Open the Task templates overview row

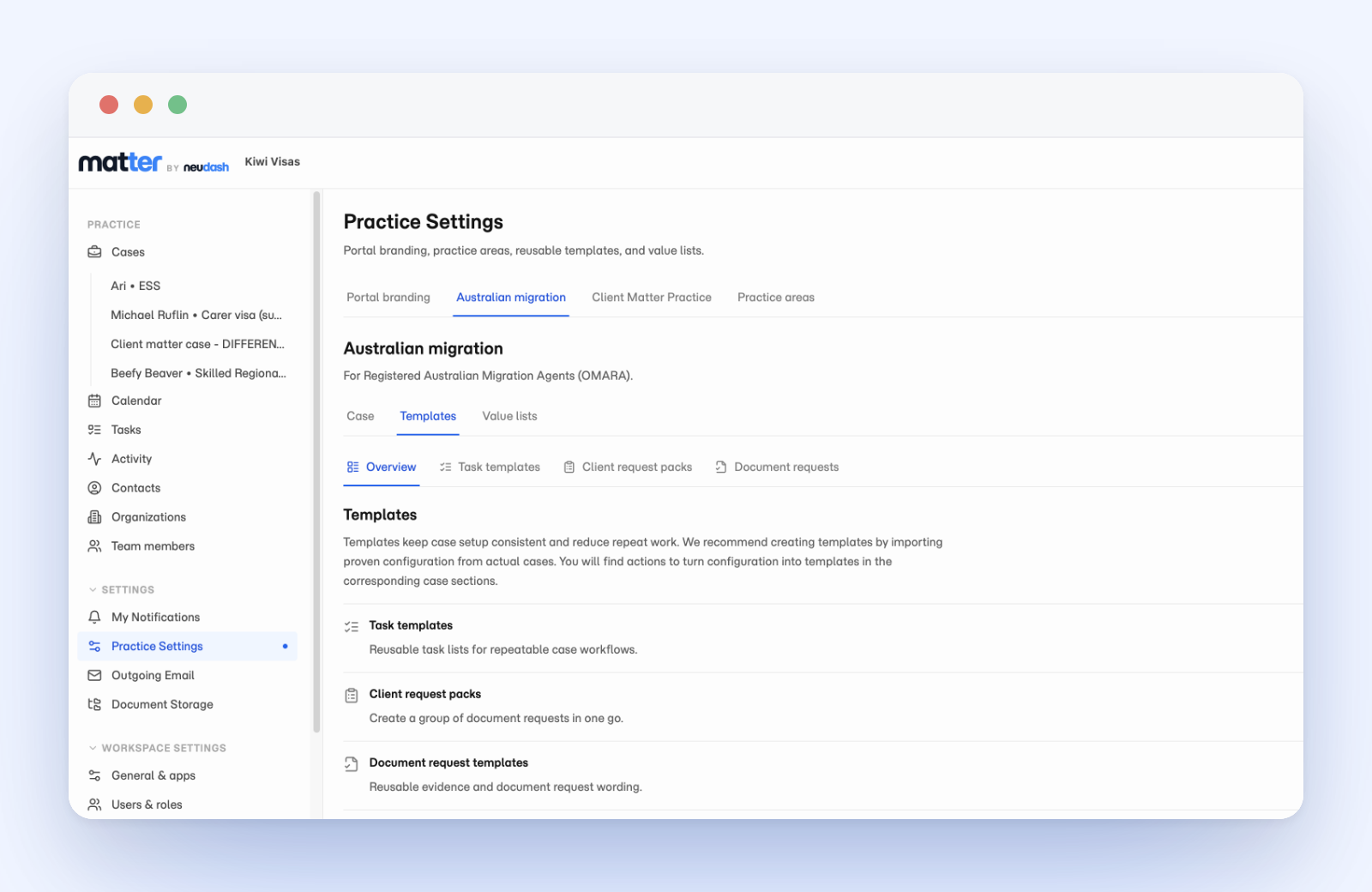coord(823,638)
